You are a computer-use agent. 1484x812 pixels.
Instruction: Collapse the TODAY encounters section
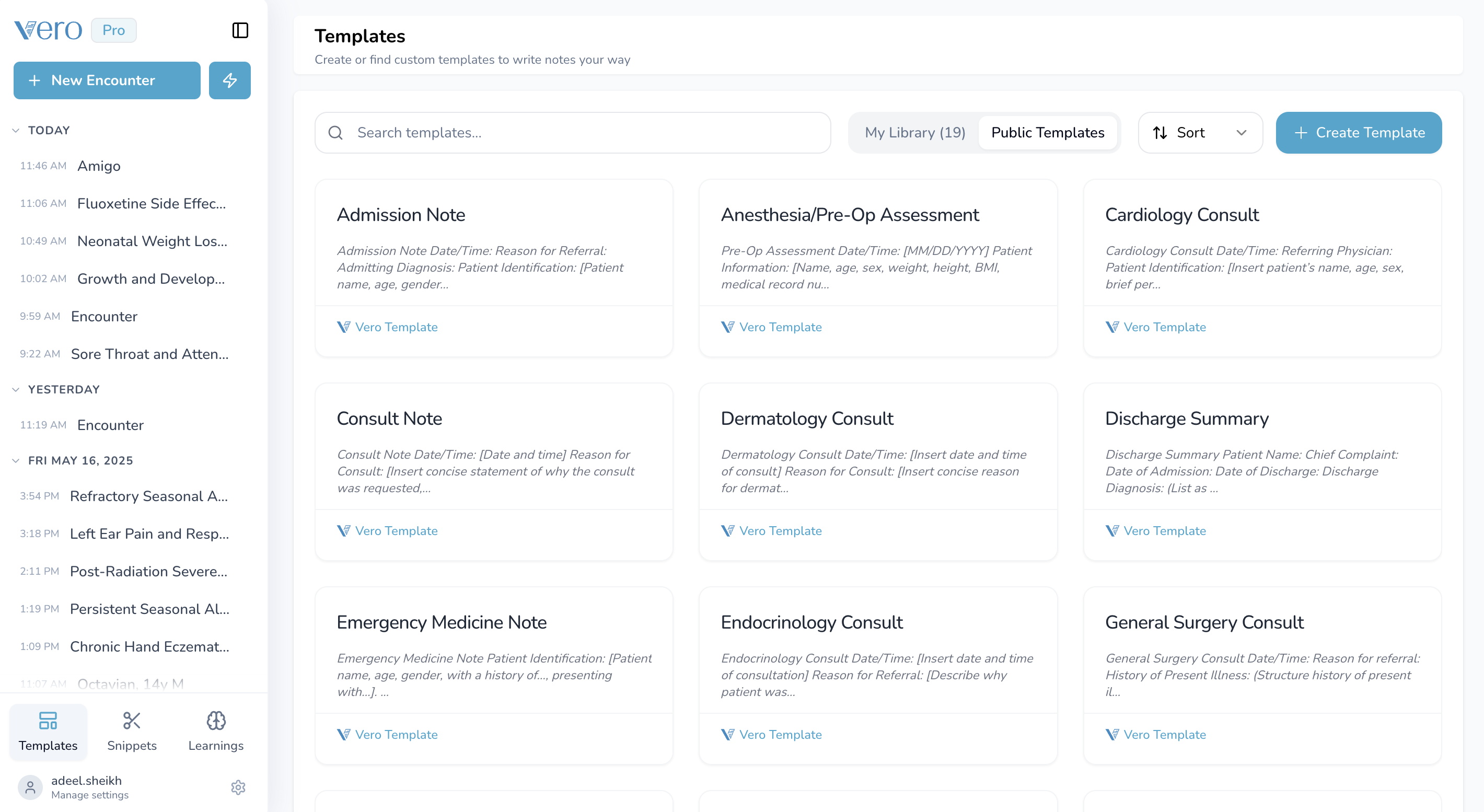(x=16, y=130)
